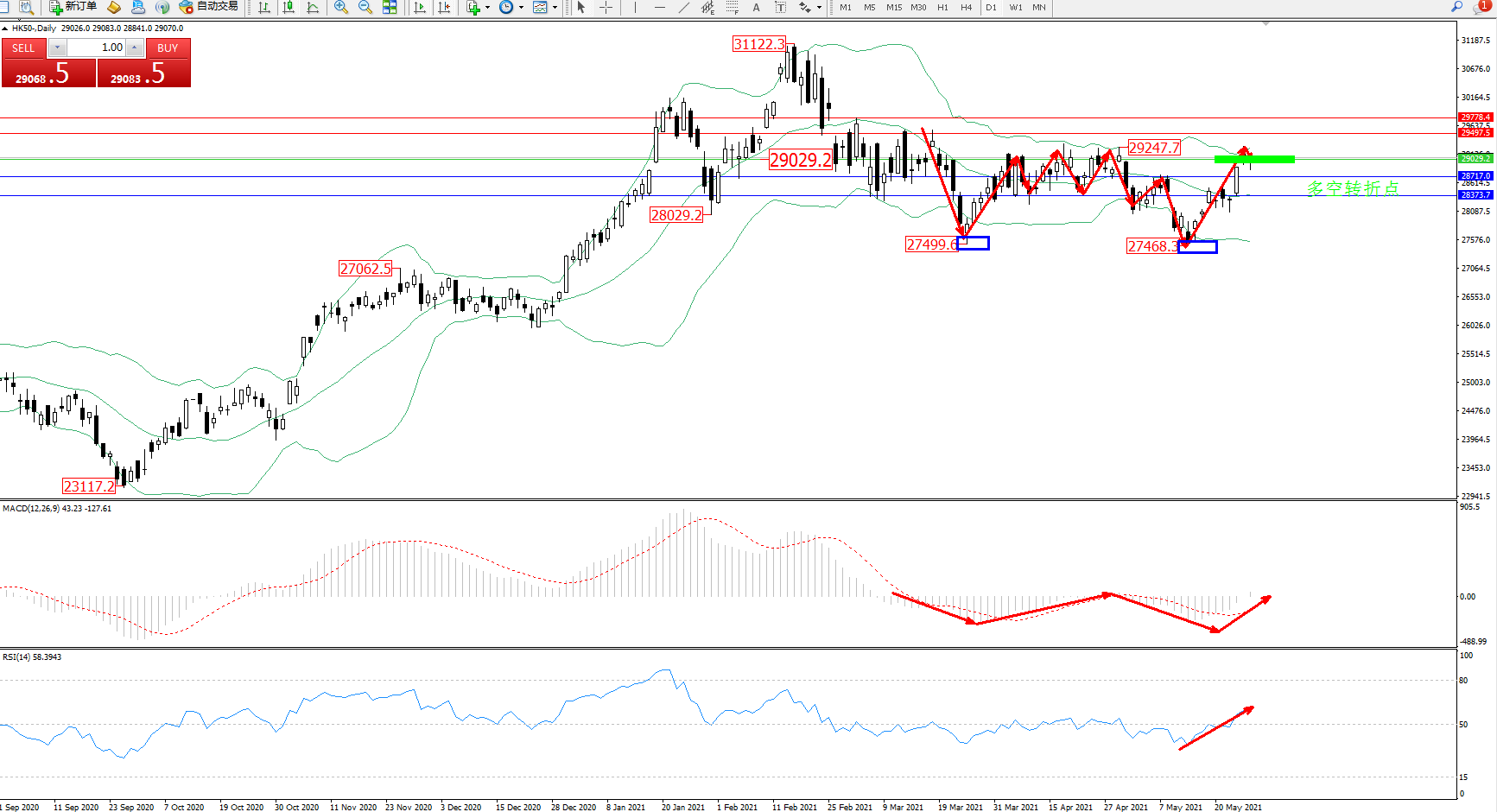Switch to the W1 timeframe
This screenshot has width=1497, height=812.
coord(1015,7)
